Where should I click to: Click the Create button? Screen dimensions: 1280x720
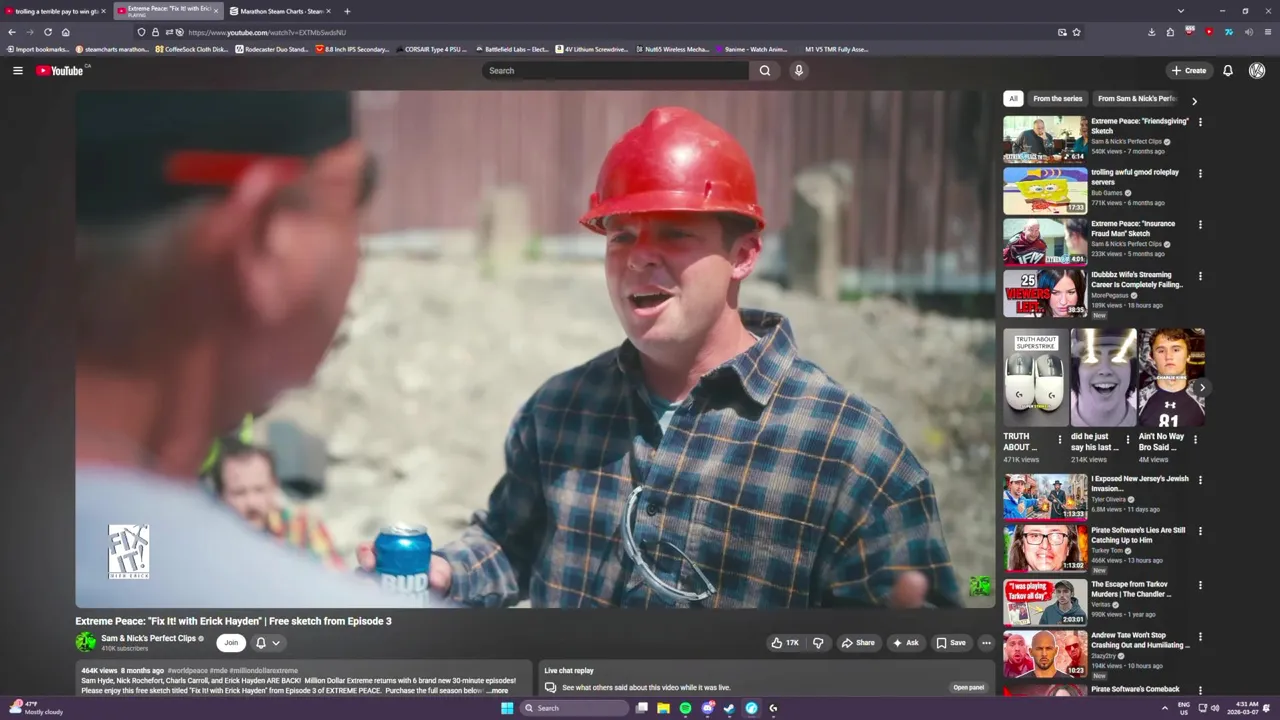point(1189,70)
